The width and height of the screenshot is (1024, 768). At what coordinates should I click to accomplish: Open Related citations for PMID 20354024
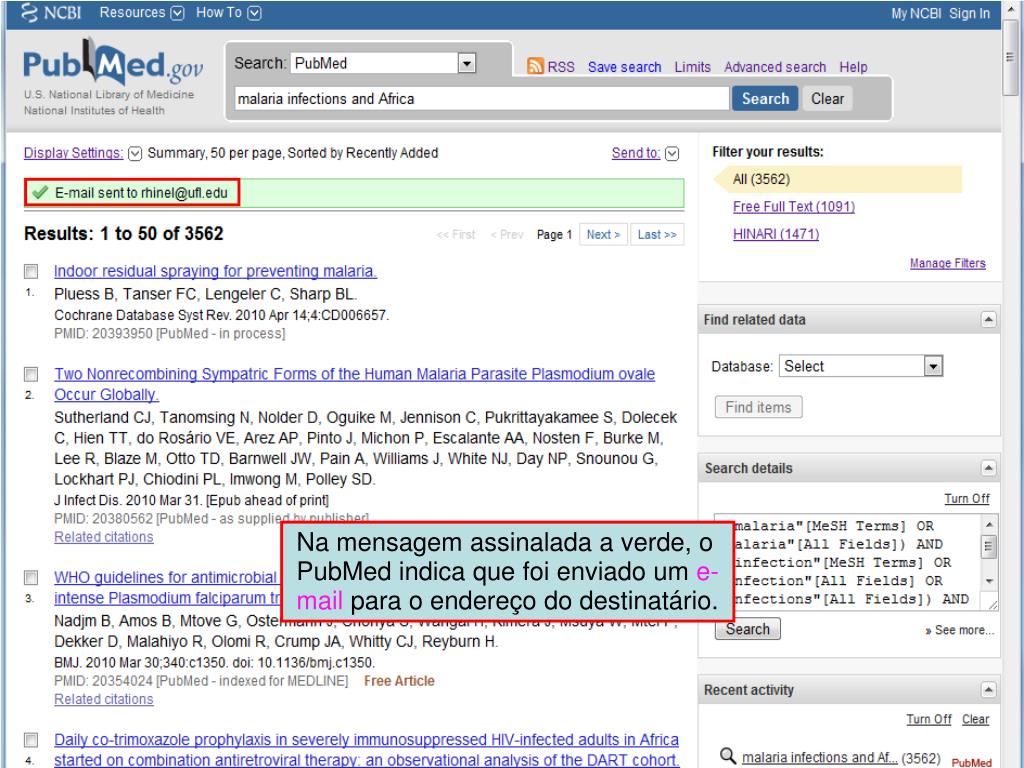[104, 699]
